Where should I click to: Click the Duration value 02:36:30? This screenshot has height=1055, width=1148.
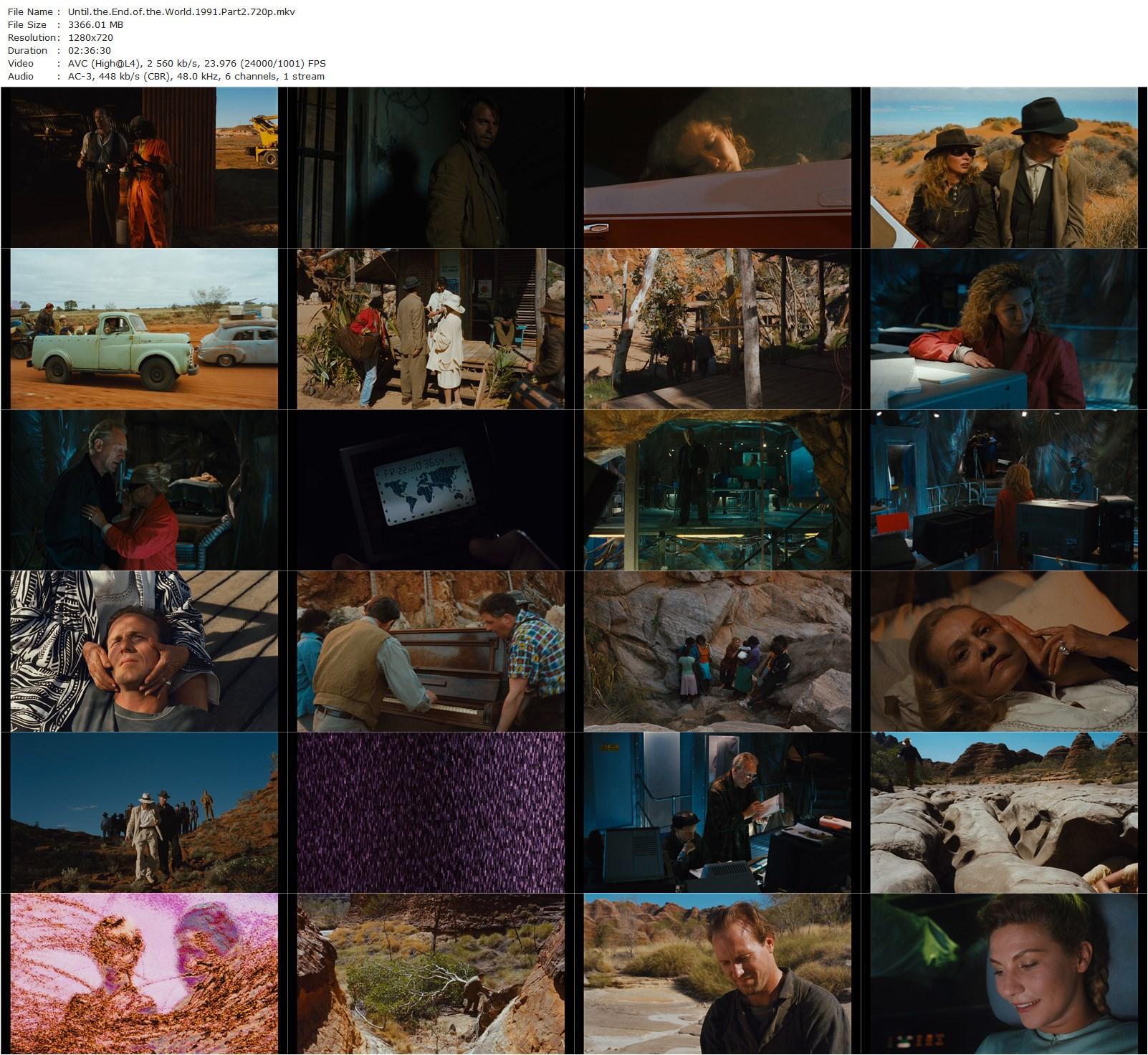pos(89,50)
